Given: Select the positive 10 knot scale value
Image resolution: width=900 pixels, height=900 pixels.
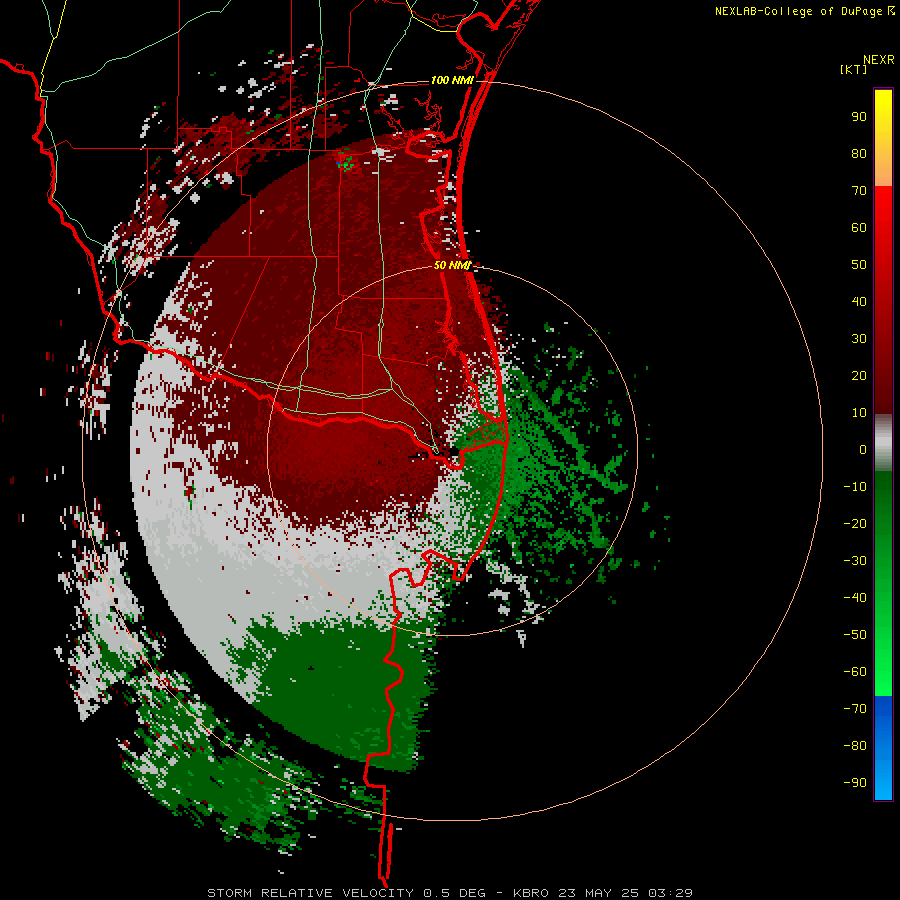Looking at the screenshot, I should pyautogui.click(x=859, y=413).
